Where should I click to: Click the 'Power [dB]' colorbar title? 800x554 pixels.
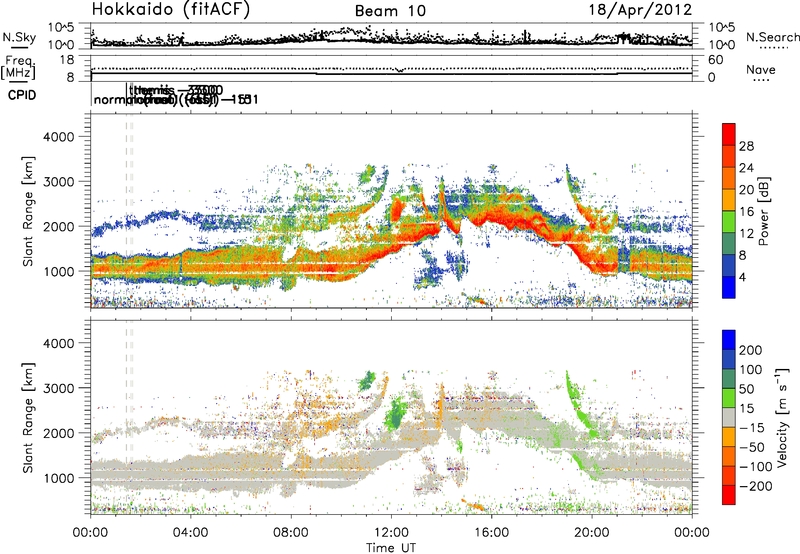763,211
